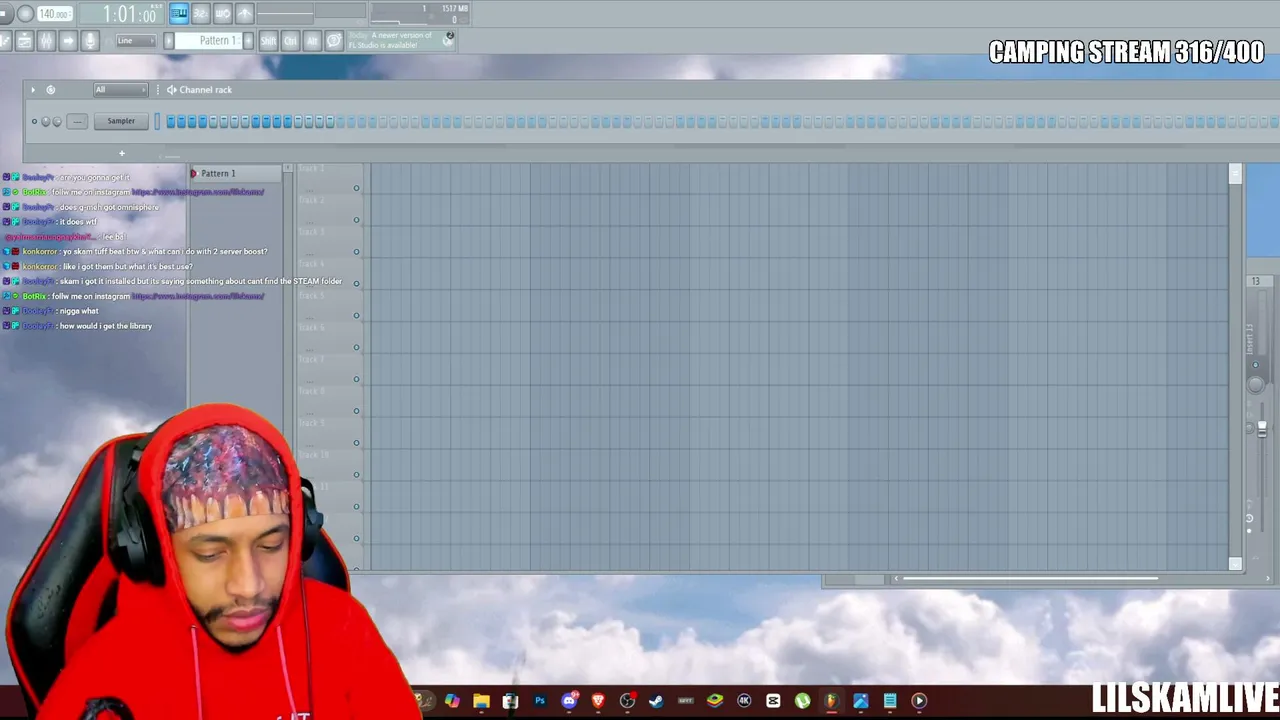Click the Track 1 label in the playlist
This screenshot has width=1280, height=720.
[x=312, y=170]
